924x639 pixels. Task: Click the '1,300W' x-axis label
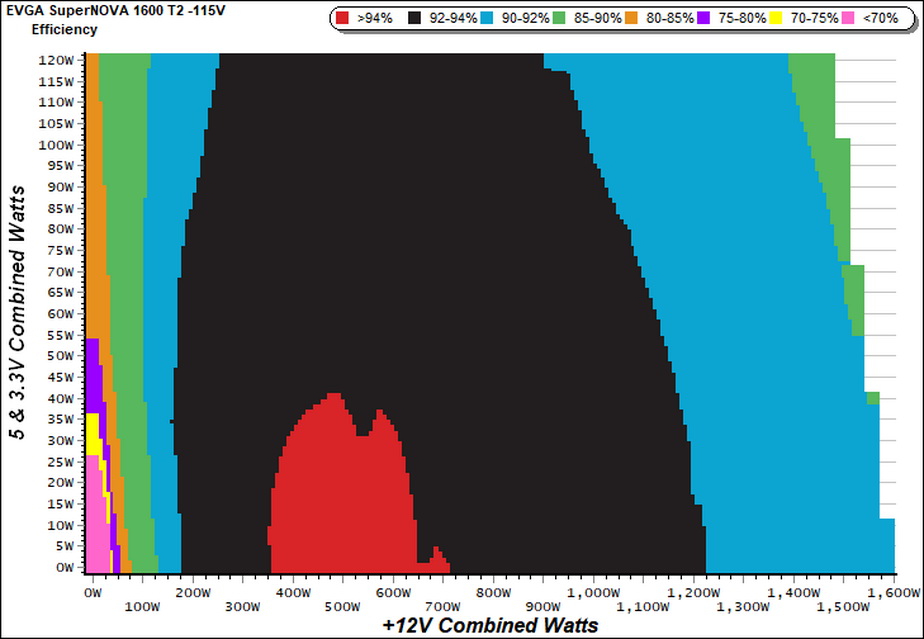(744, 607)
